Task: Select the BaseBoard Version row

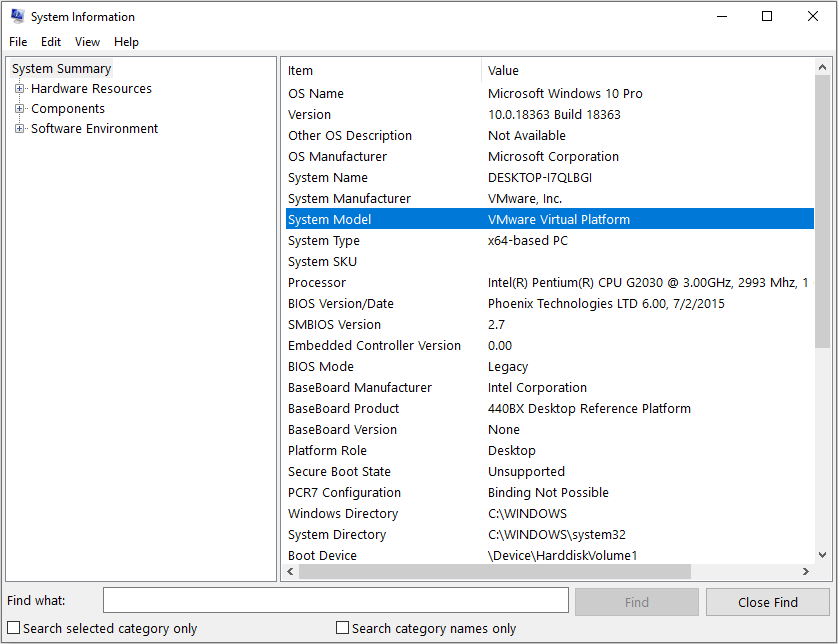Action: 550,429
